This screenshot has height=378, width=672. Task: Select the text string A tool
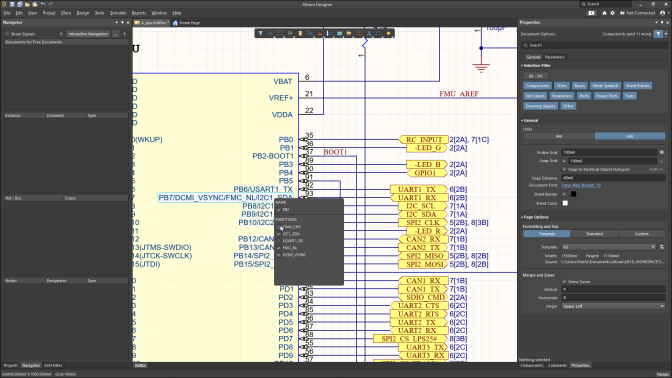click(369, 33)
